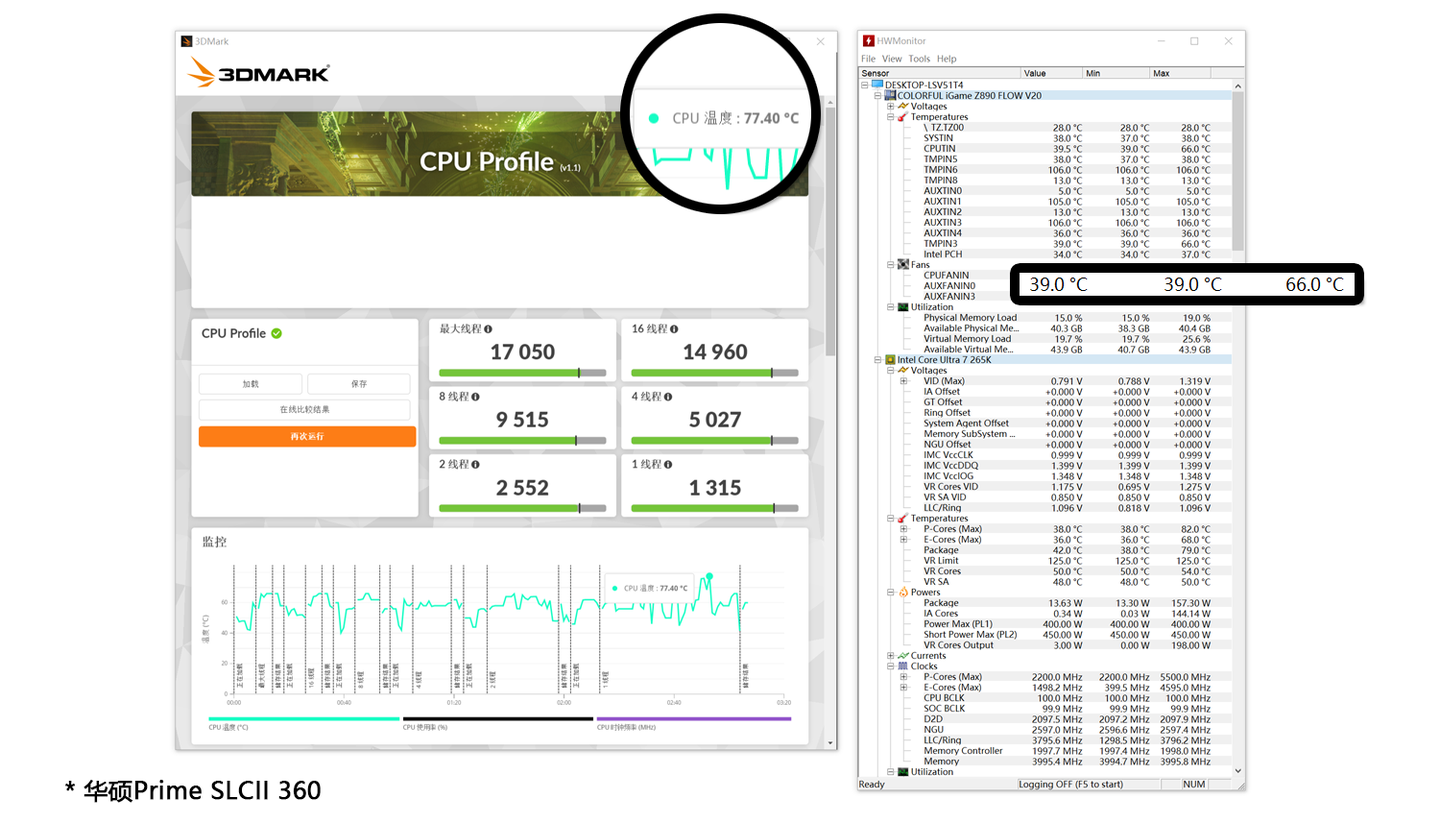Click the 3DMARK logo in the header
The image size is (1440, 823).
pos(258,72)
